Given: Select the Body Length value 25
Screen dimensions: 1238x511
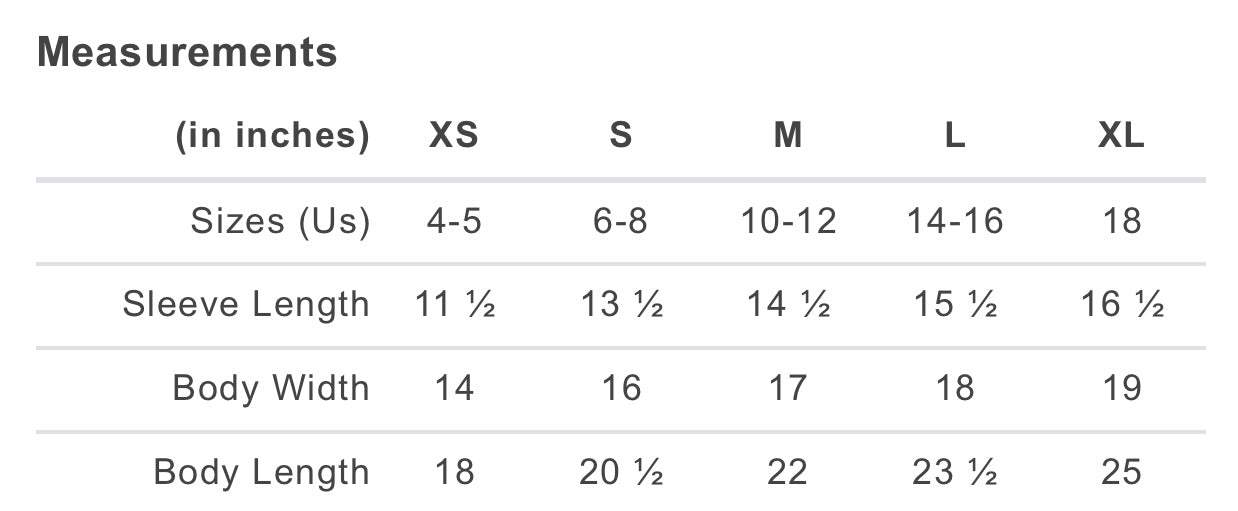Looking at the screenshot, I should coord(1121,472).
